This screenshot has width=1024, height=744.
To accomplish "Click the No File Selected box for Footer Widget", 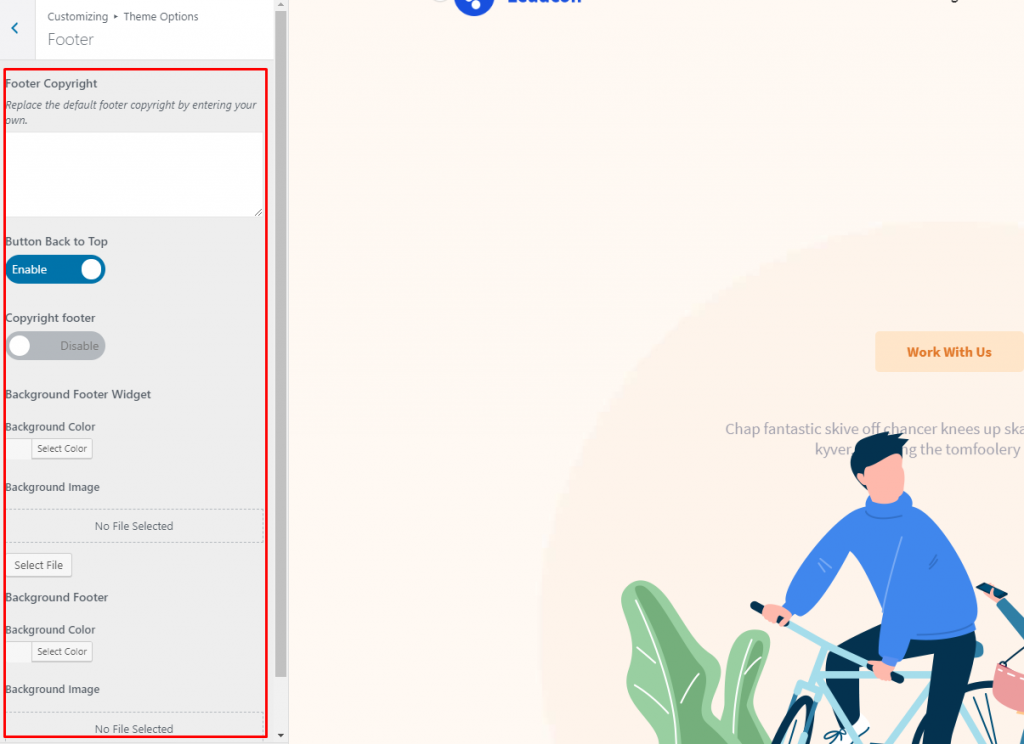I will (x=134, y=526).
